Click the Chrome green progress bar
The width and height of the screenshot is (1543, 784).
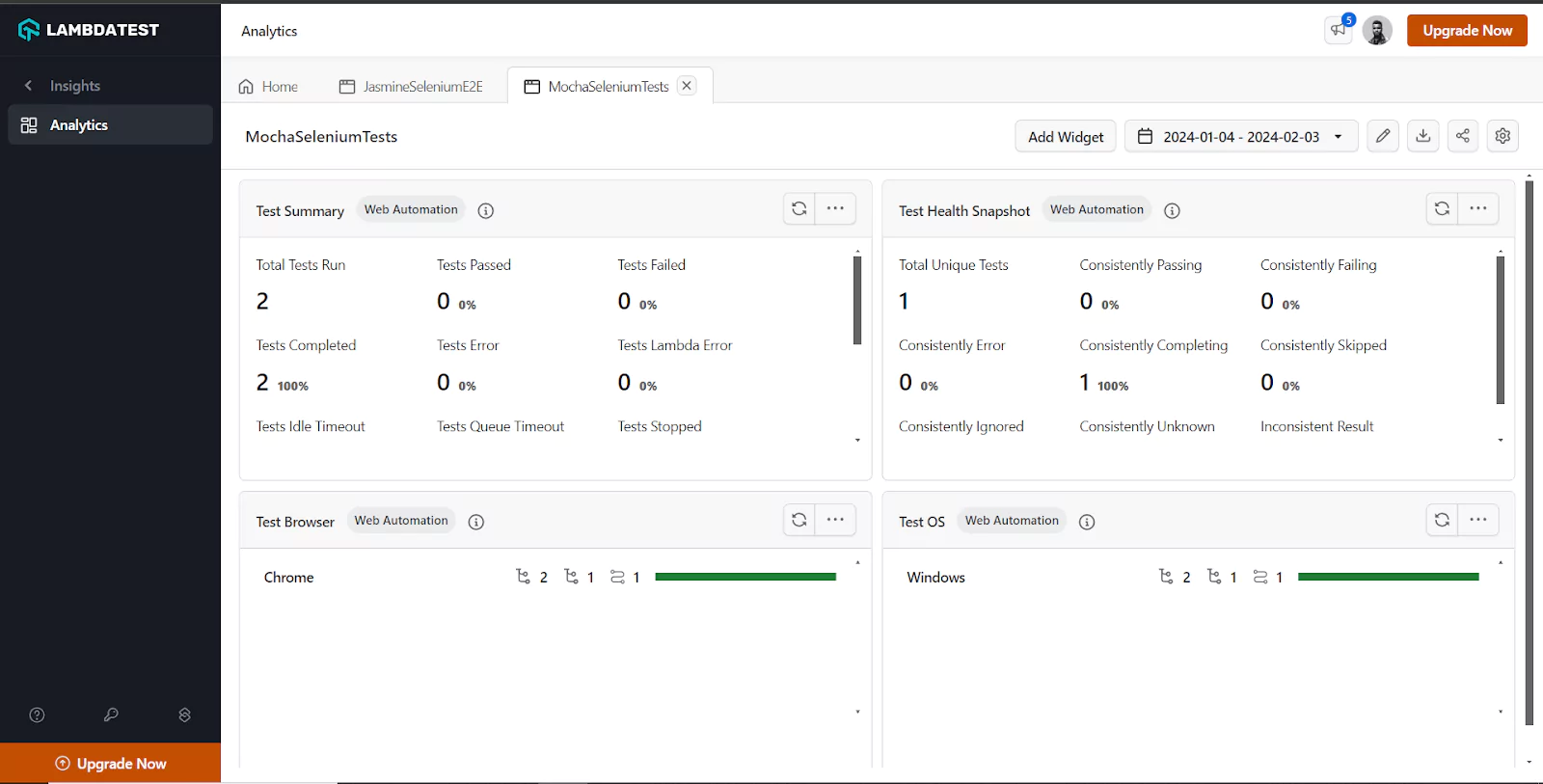tap(745, 577)
